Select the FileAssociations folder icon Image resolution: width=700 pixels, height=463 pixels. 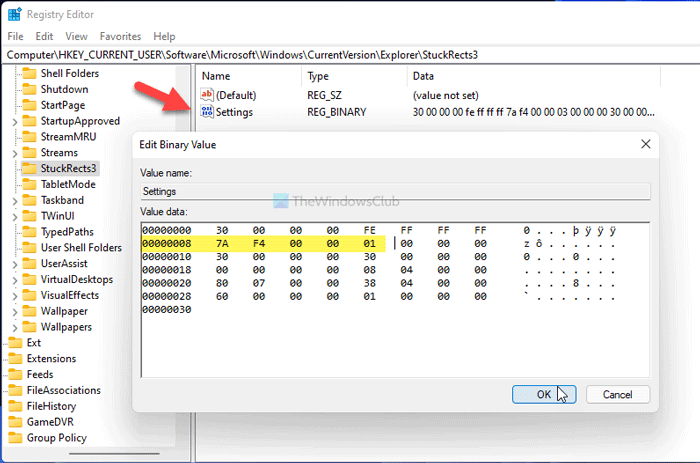15,390
